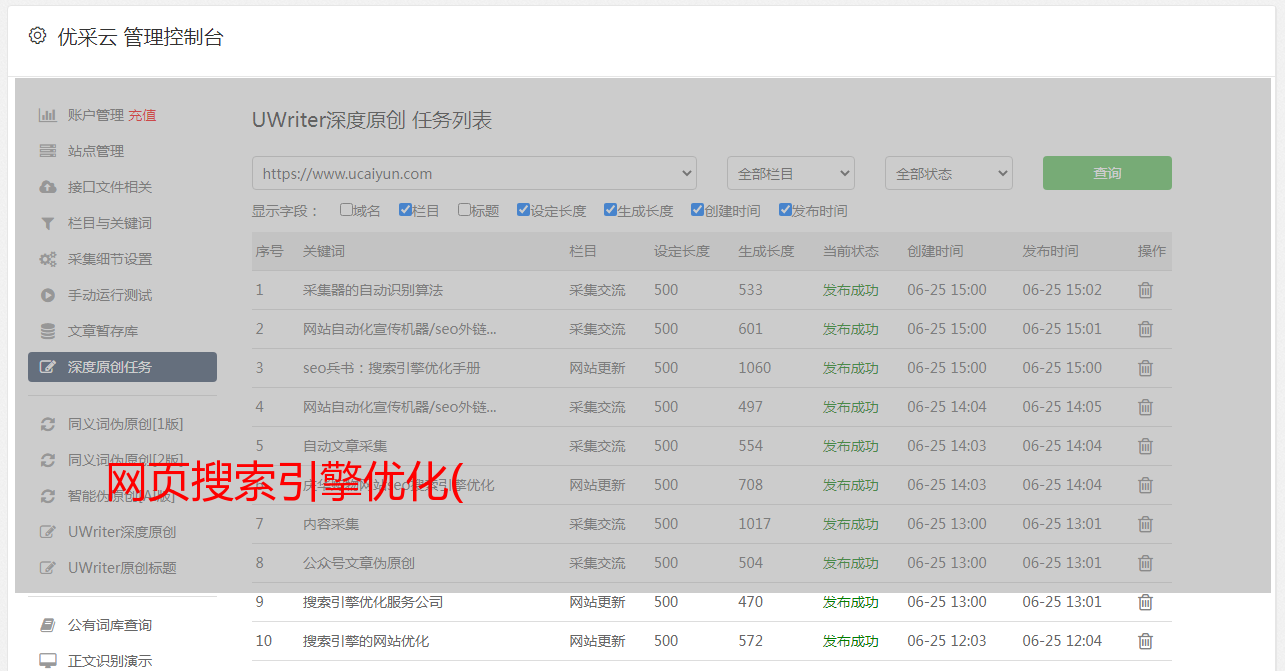Open 公有词库查询 in sidebar
Viewport: 1285px width, 671px height.
tap(110, 625)
